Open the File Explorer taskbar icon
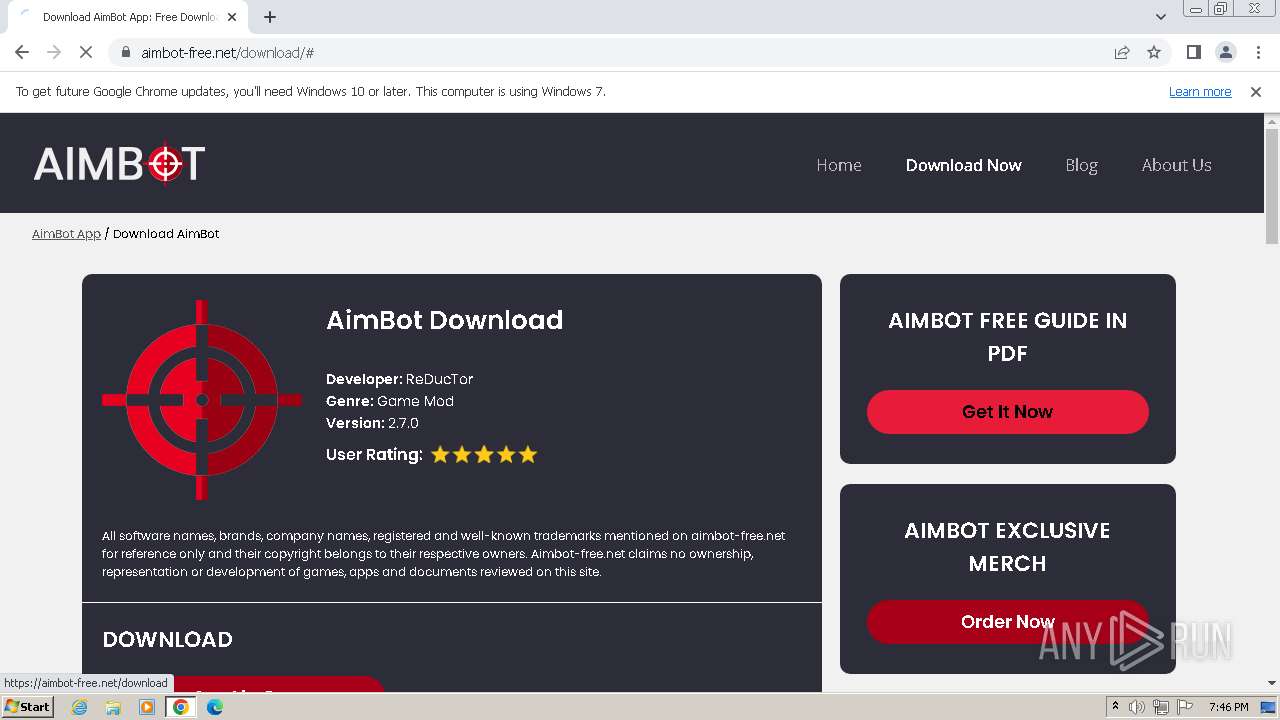This screenshot has height=720, width=1280. coord(113,707)
